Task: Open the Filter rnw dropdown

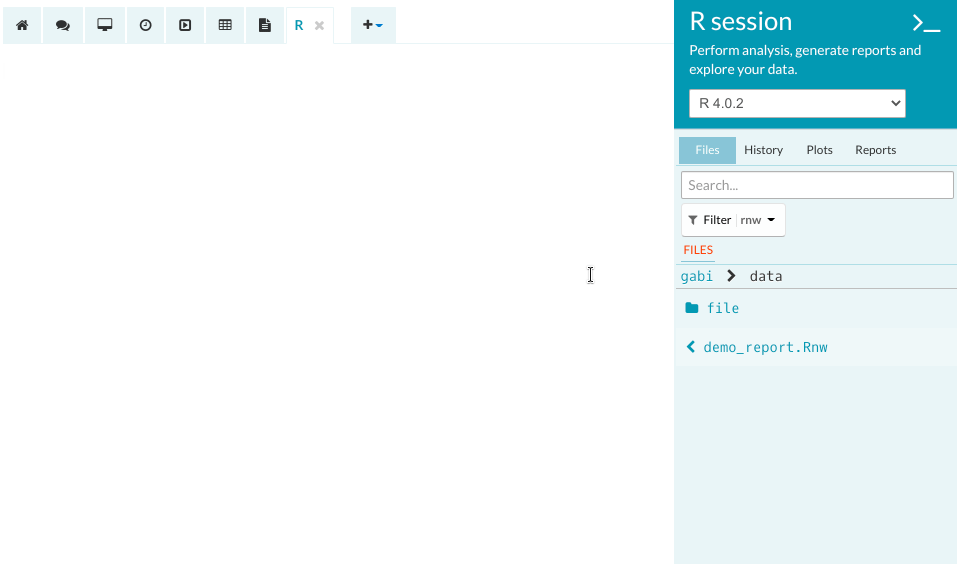Action: [x=733, y=220]
